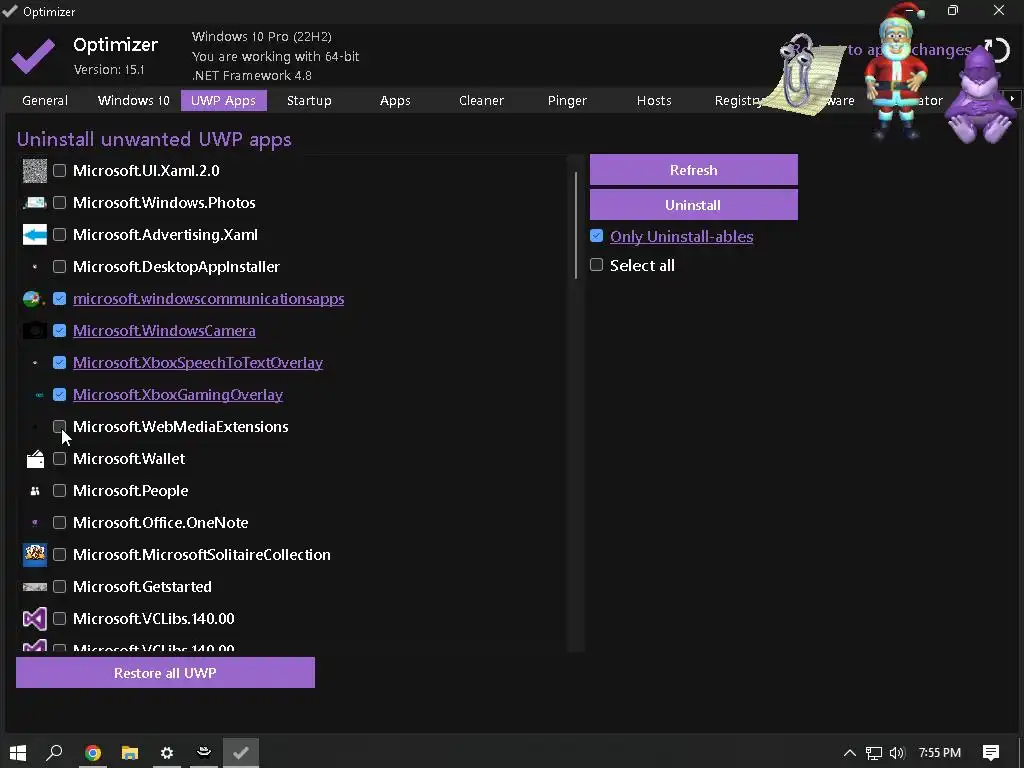
Task: Open File Explorer from taskbar
Action: tap(130, 753)
